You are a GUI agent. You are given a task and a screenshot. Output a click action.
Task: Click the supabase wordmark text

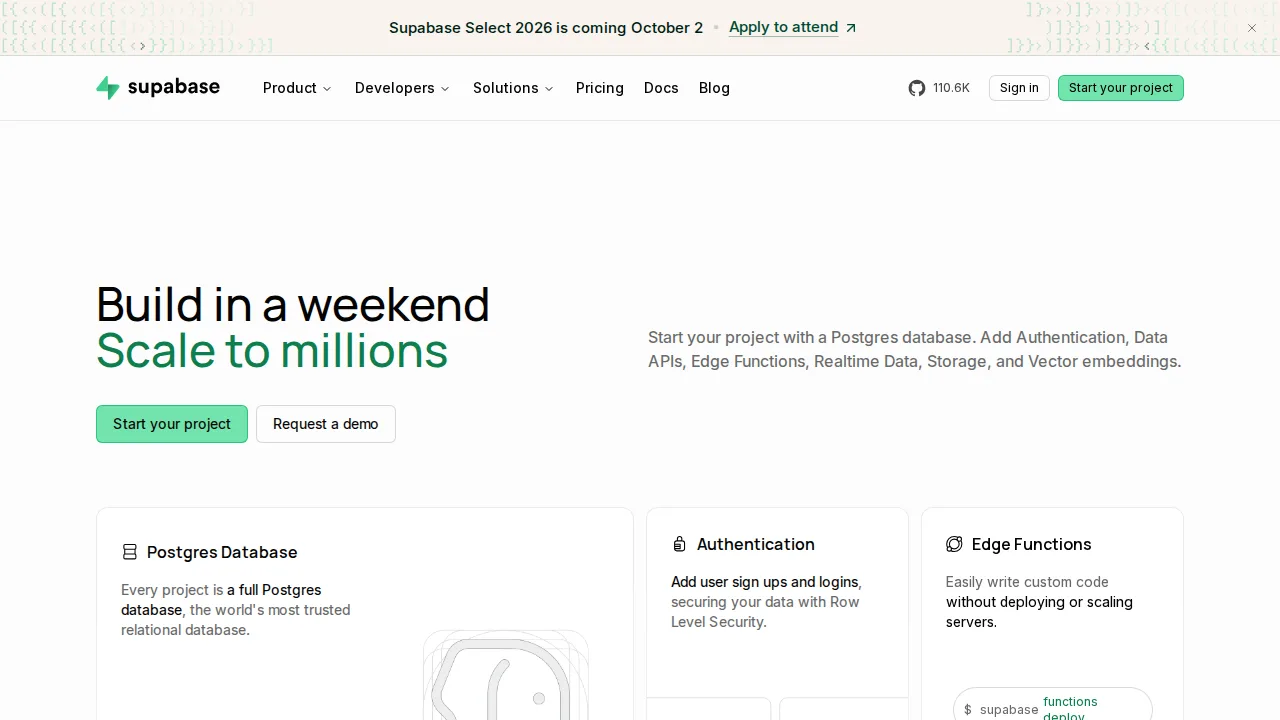click(x=174, y=87)
